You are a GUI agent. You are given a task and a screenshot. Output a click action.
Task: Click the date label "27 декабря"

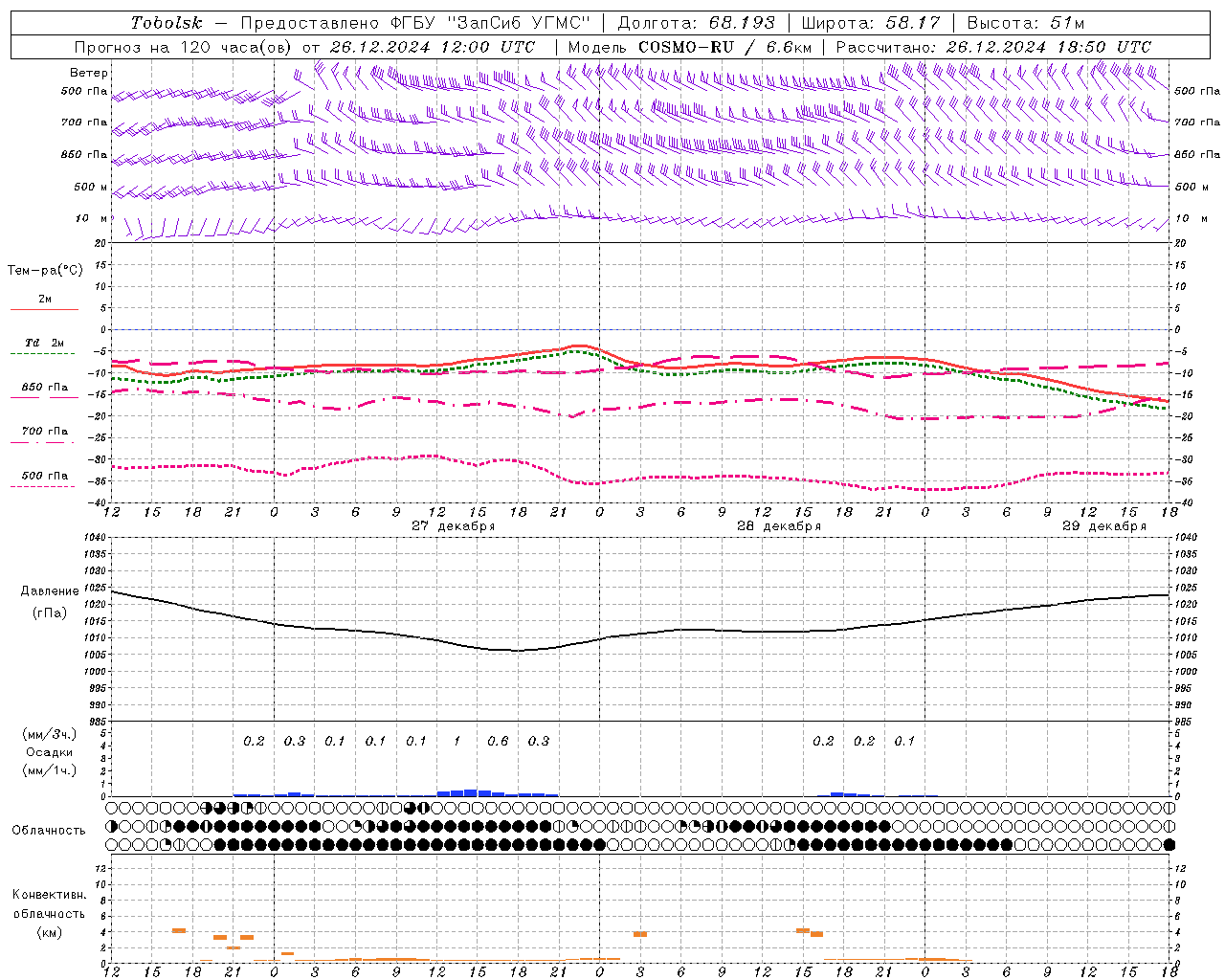coord(454,526)
